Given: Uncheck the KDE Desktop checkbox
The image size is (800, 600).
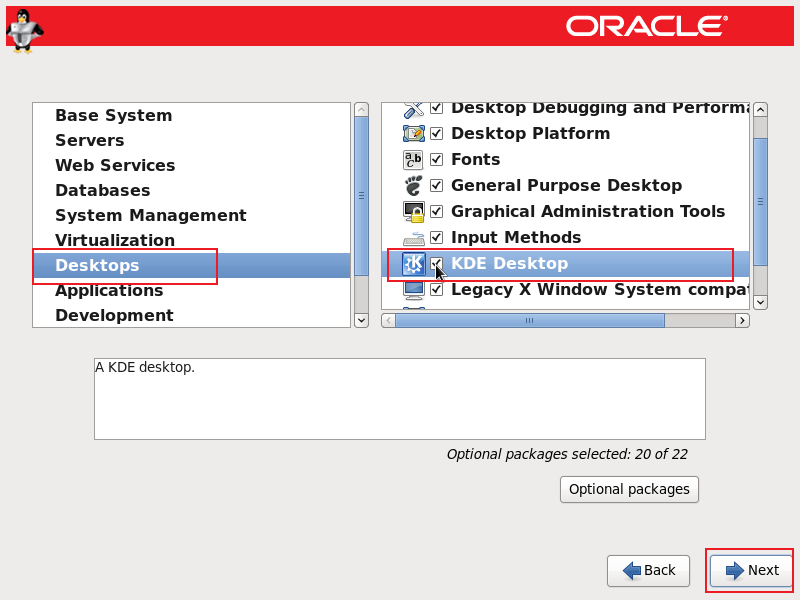Looking at the screenshot, I should coord(437,264).
